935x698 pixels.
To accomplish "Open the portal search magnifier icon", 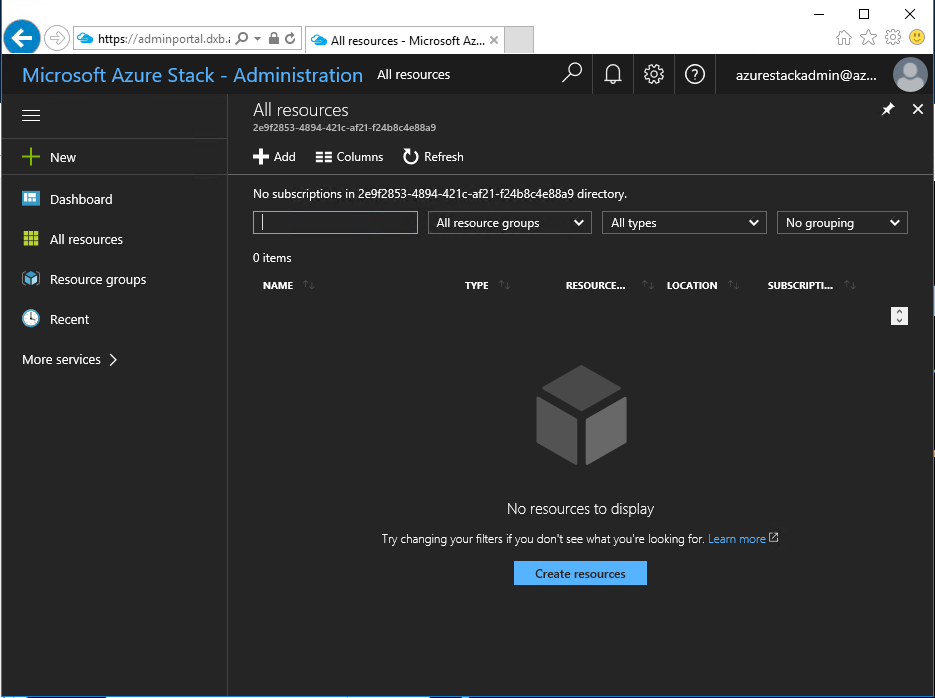I will tap(571, 74).
